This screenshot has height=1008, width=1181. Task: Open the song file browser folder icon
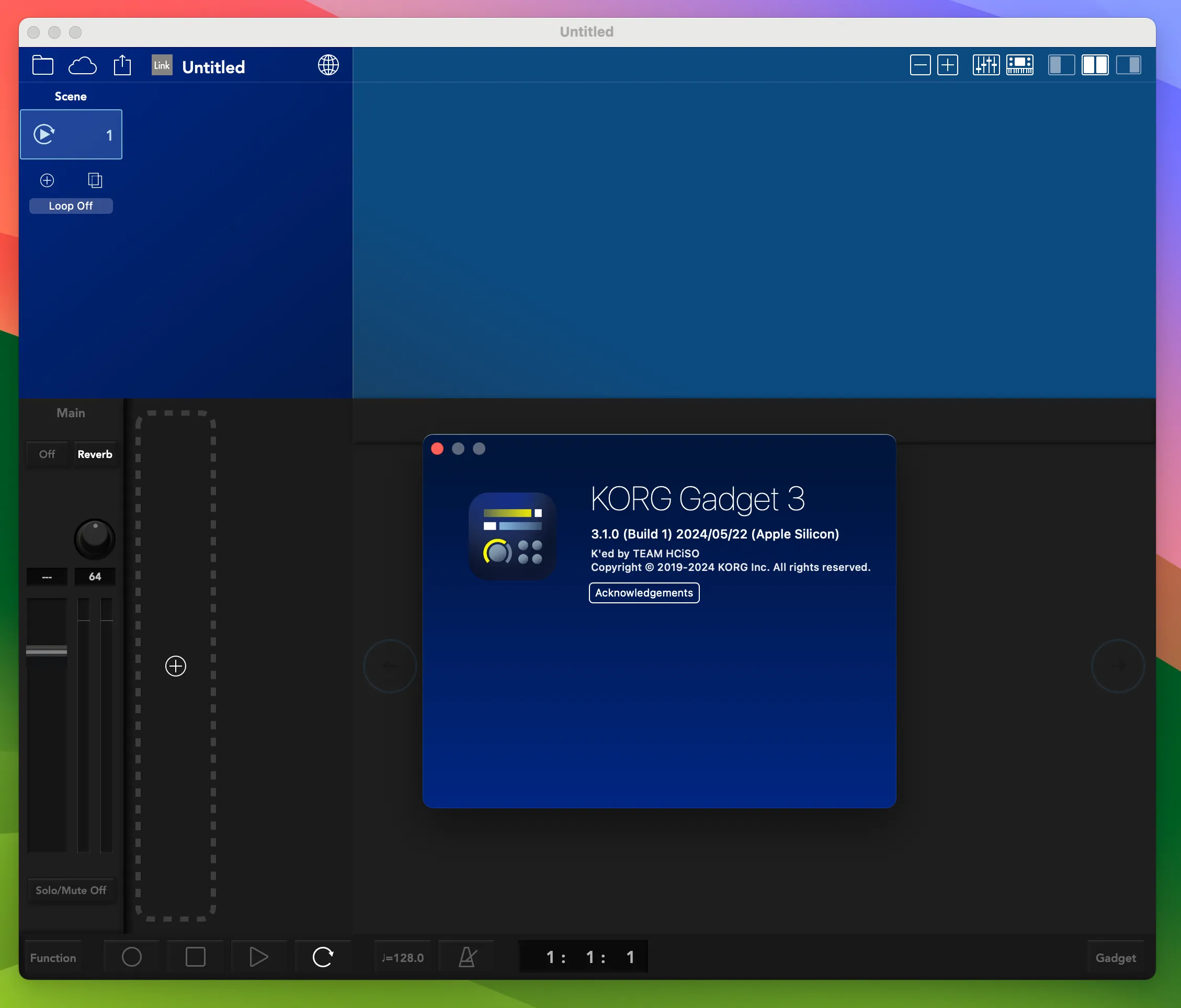pos(43,65)
